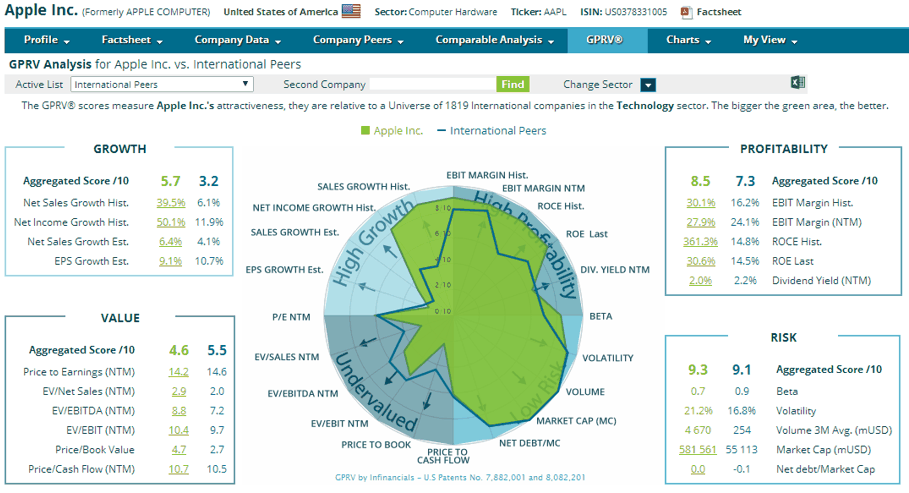The image size is (909, 493).
Task: Open the Change Sector dropdown arrow
Action: click(x=648, y=85)
